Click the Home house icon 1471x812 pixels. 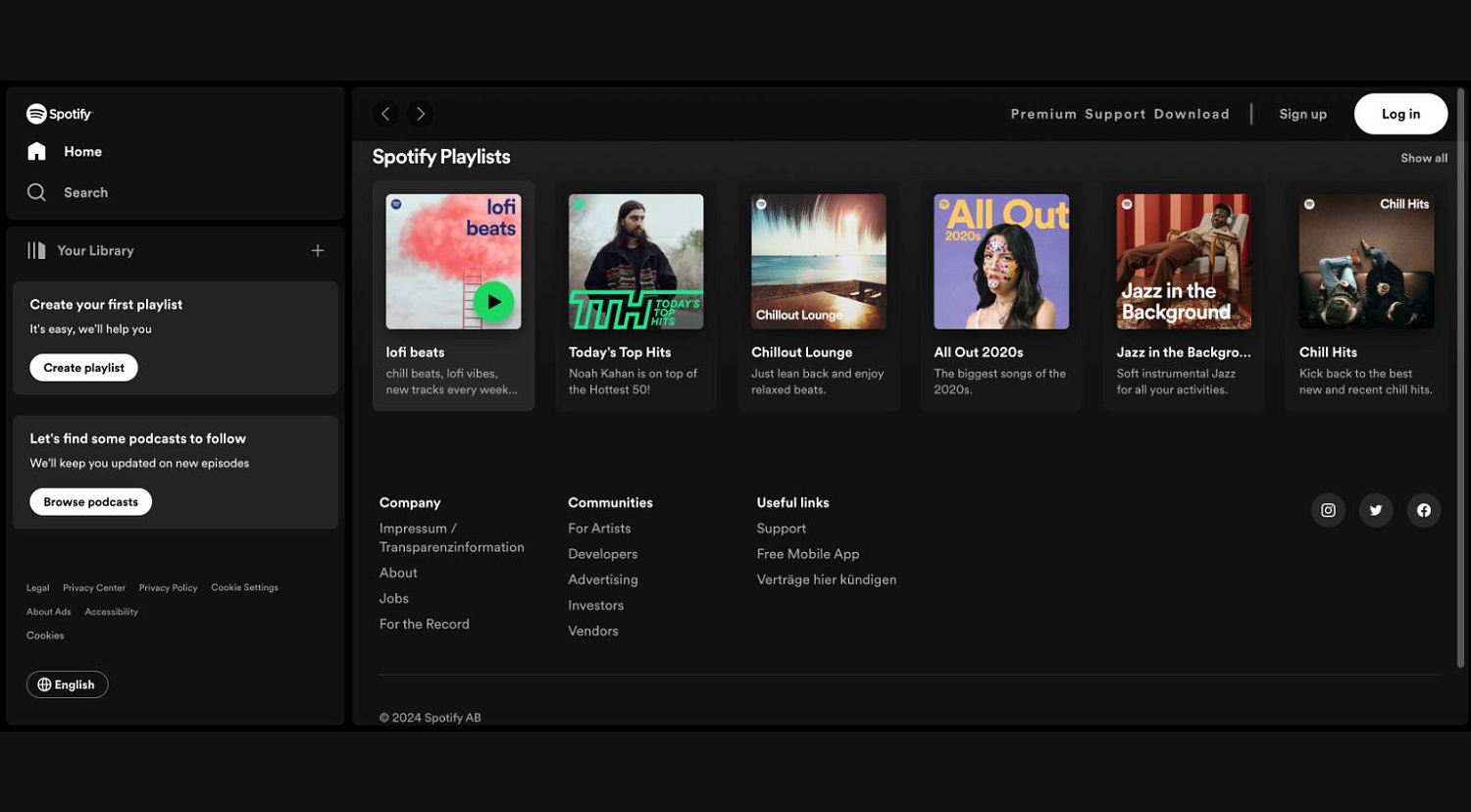coord(36,151)
